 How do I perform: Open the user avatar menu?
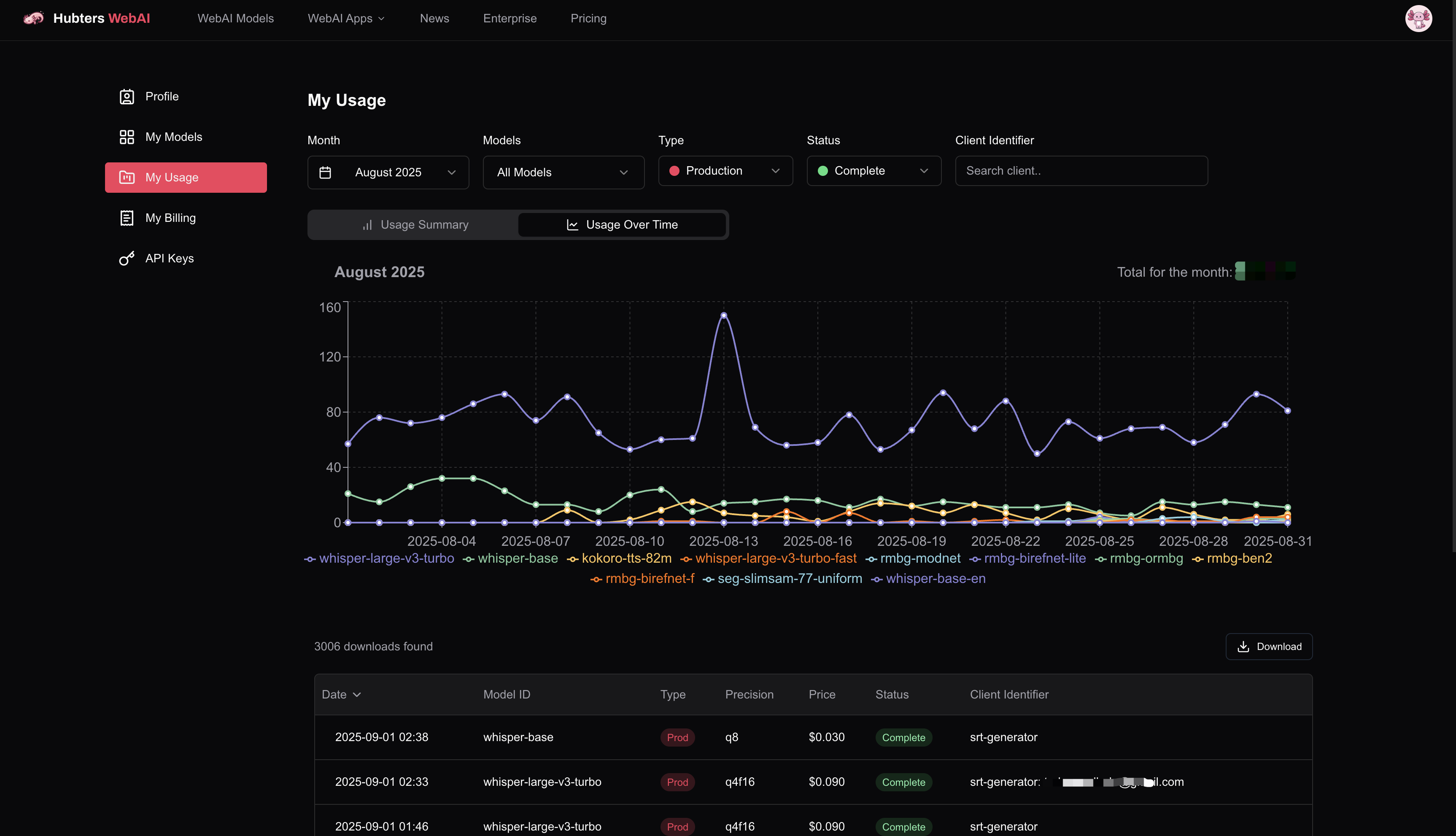[1418, 19]
